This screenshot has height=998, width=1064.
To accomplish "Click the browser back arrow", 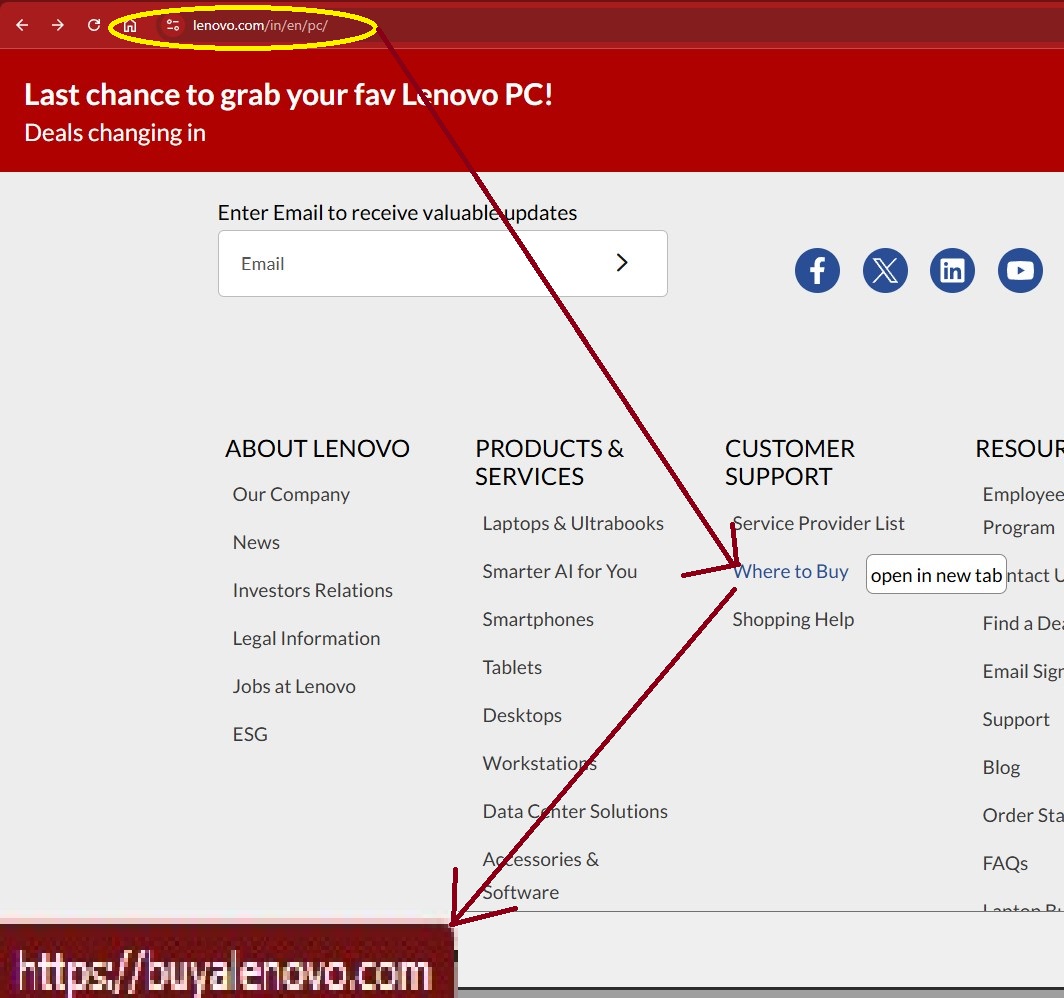I will pyautogui.click(x=22, y=25).
